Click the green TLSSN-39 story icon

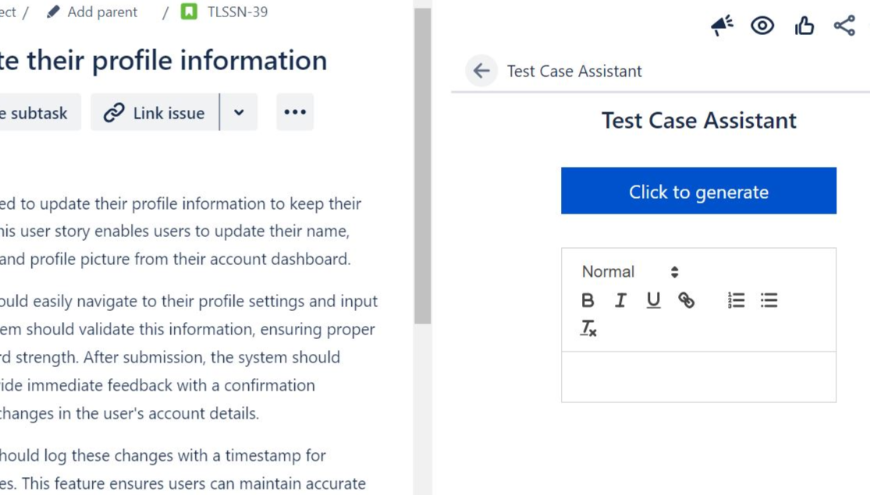click(189, 12)
